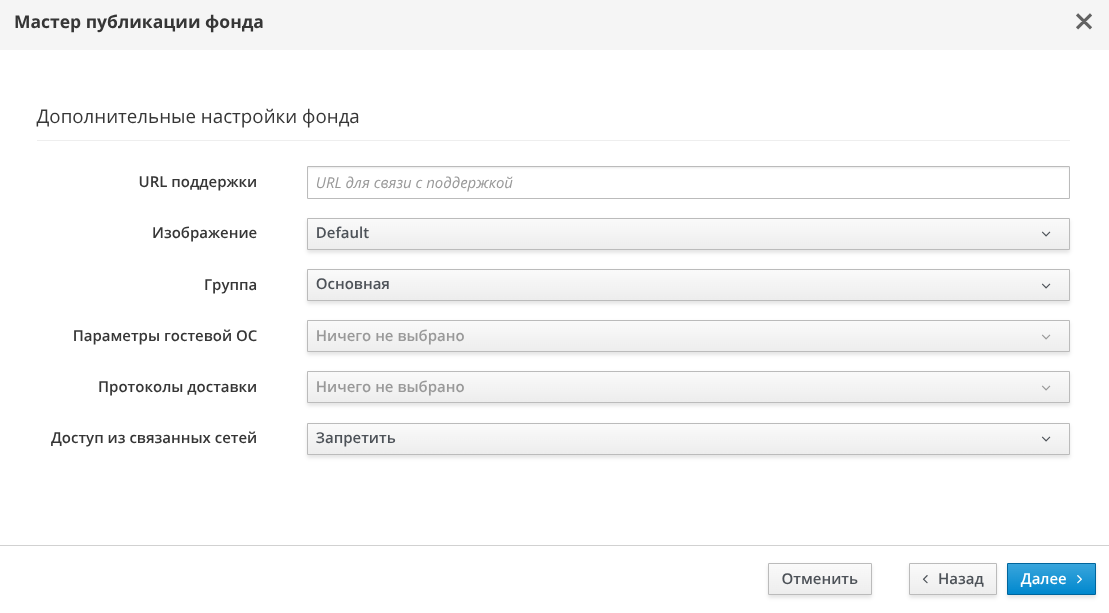Open the dropdown showing Default
The image size is (1109, 613).
[x=687, y=234]
